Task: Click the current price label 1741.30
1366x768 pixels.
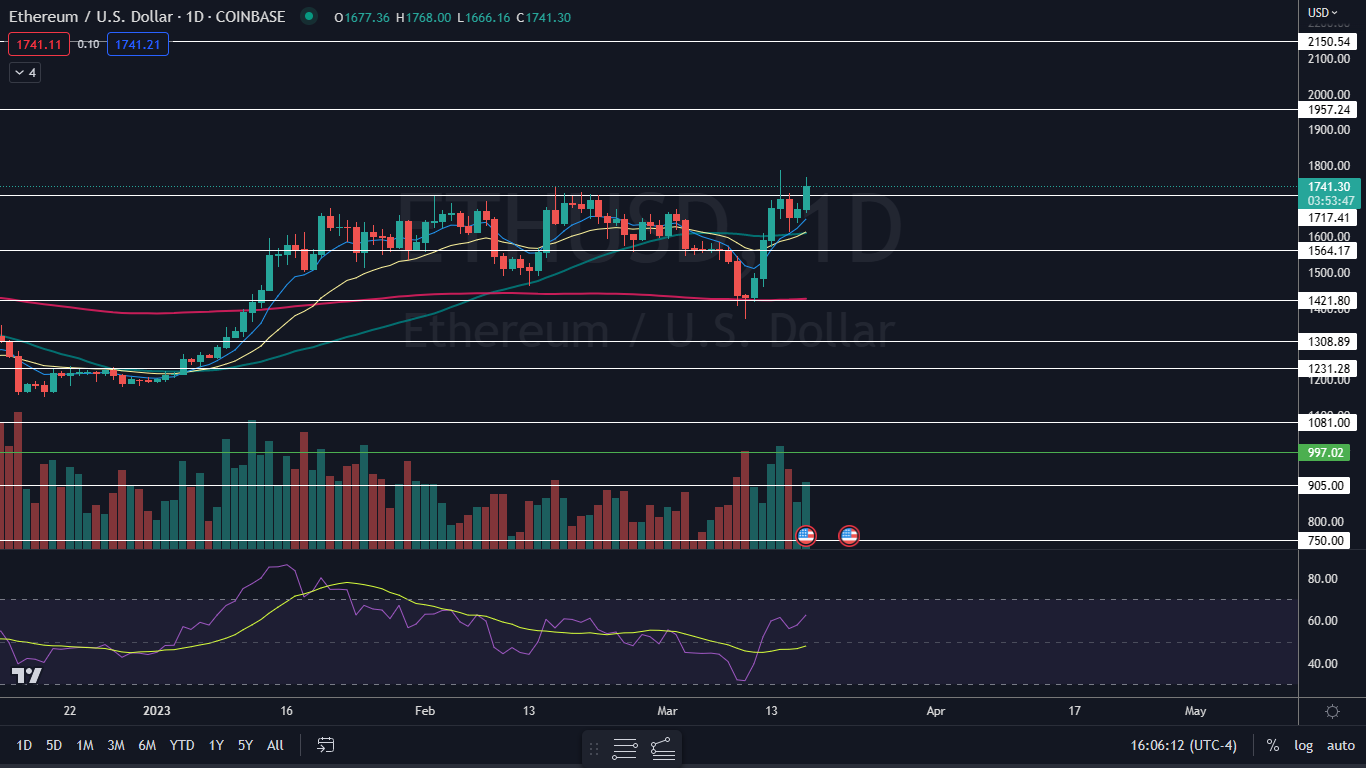Action: [x=1329, y=186]
